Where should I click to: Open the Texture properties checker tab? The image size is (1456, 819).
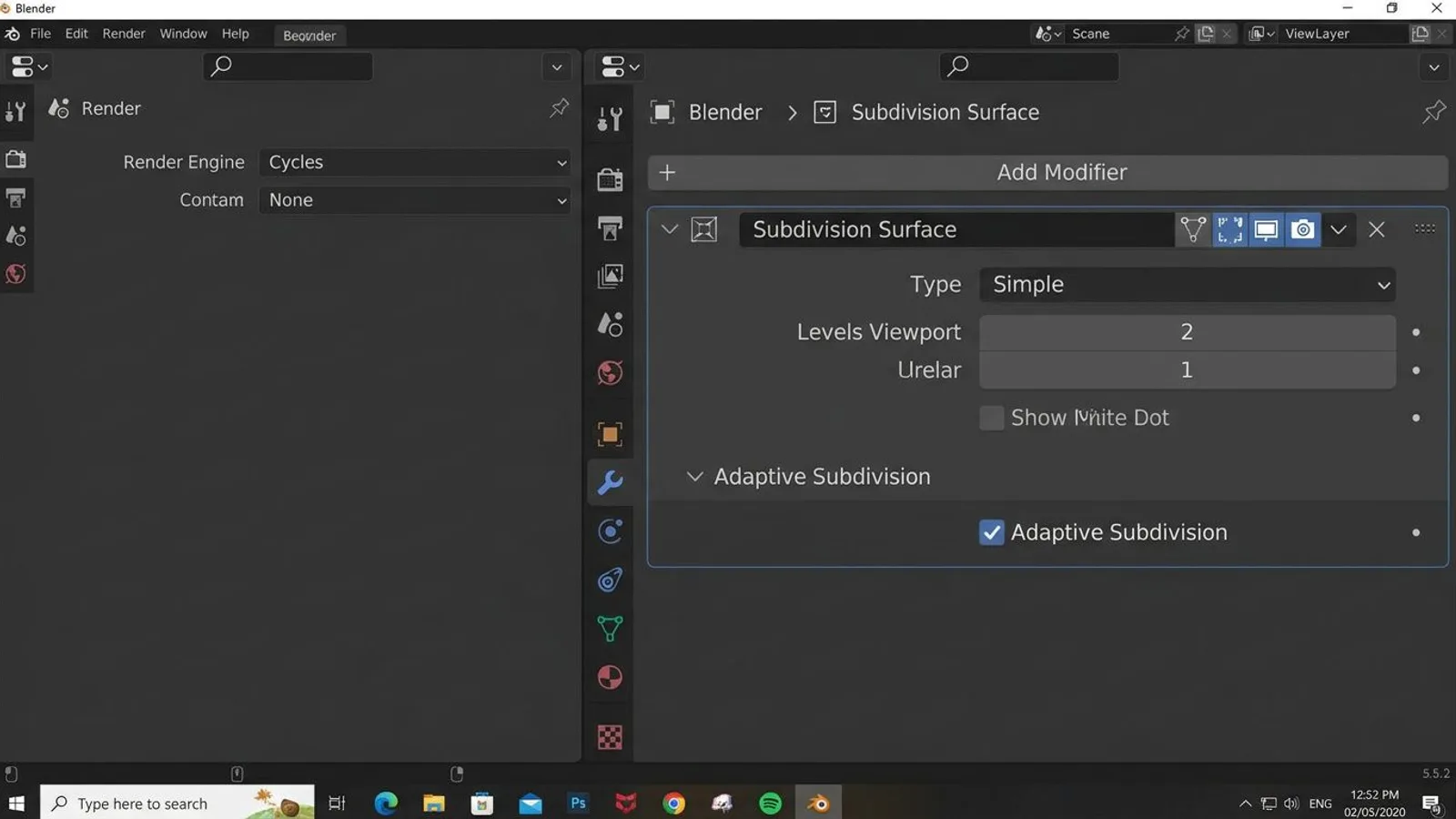pyautogui.click(x=610, y=737)
